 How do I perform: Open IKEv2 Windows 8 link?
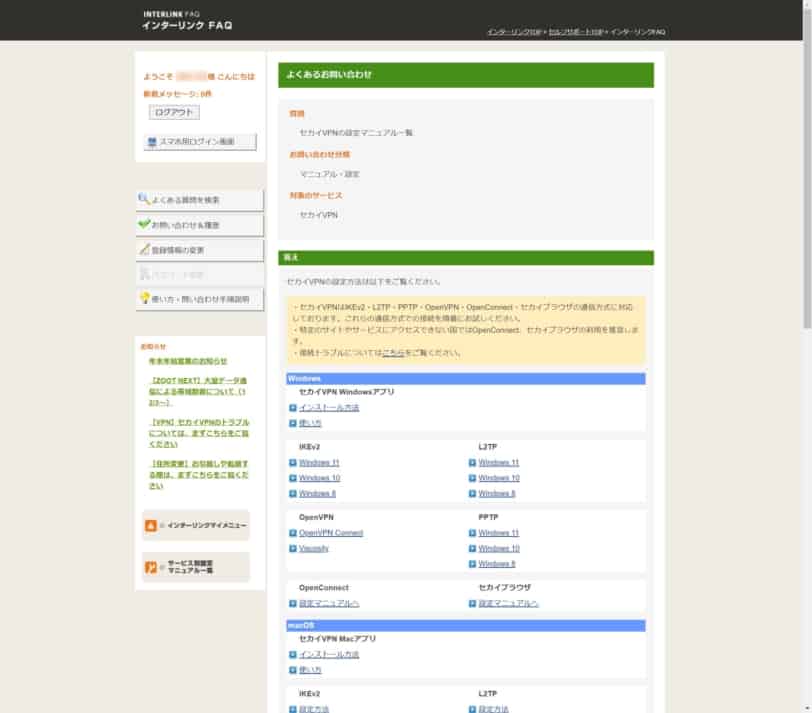click(317, 494)
